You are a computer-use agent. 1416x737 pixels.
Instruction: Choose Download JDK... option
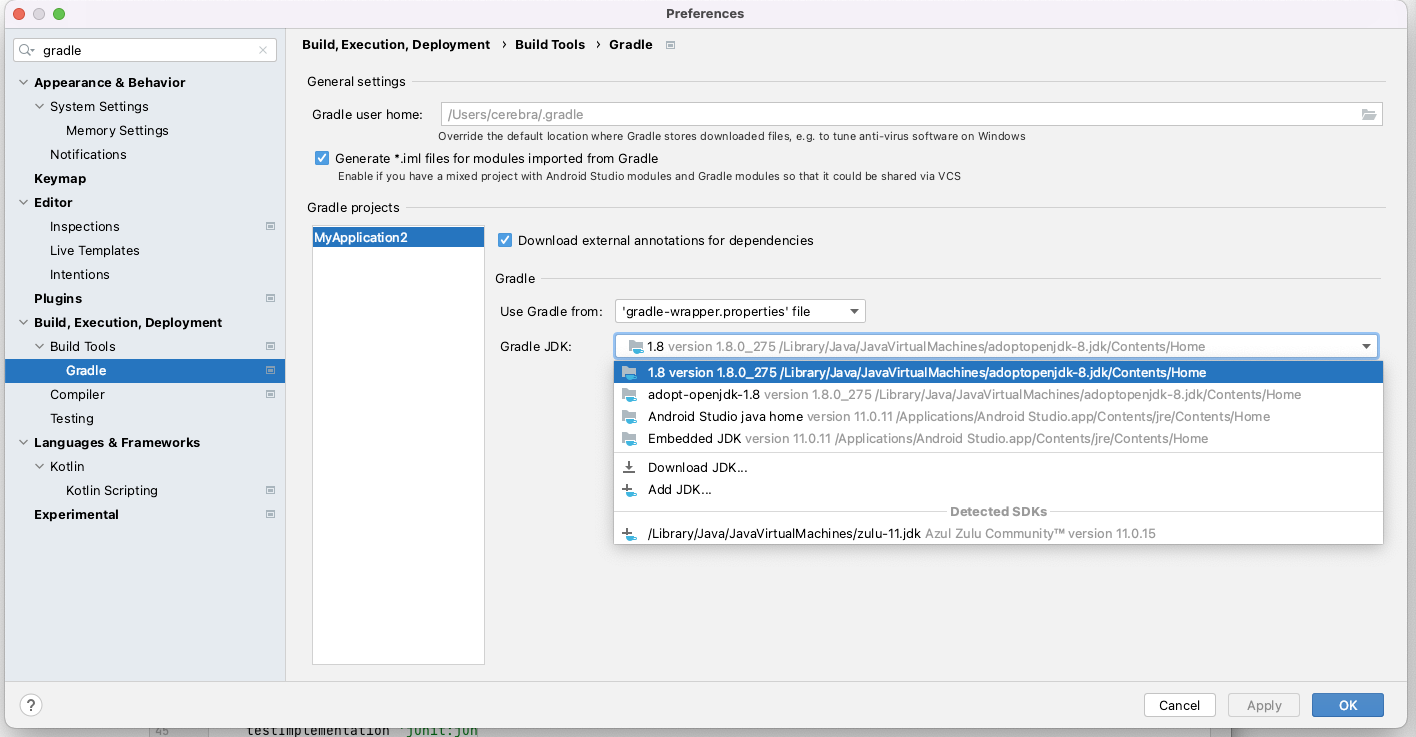pos(998,467)
